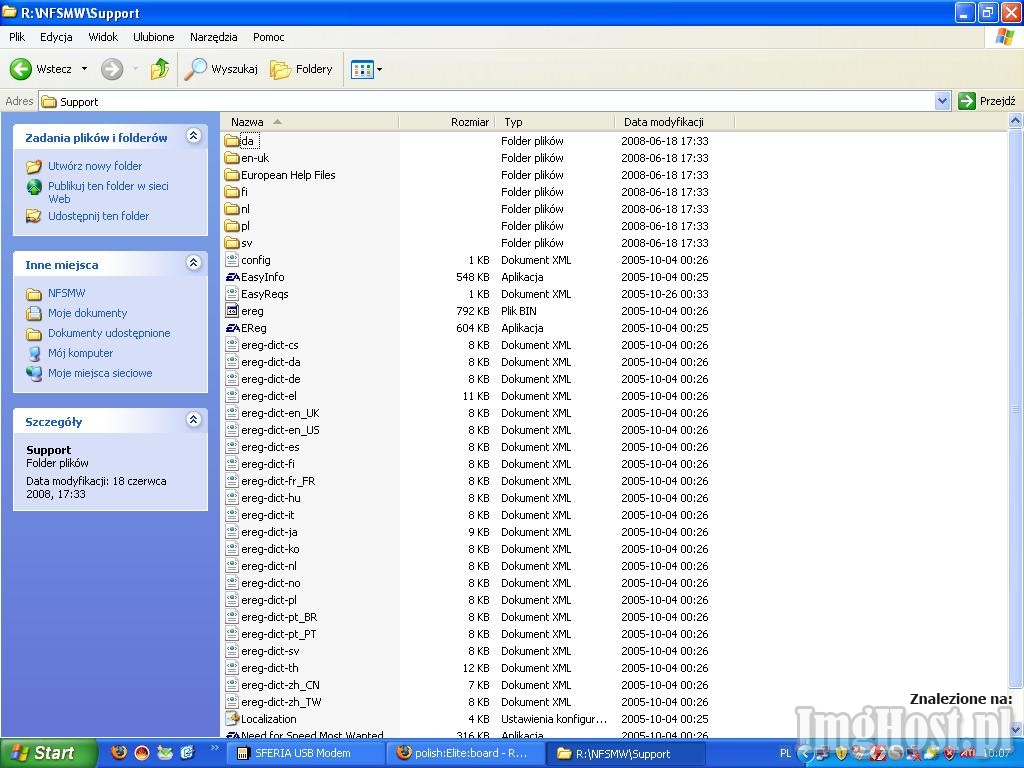Image resolution: width=1024 pixels, height=768 pixels.
Task: Select the Localization settings file icon
Action: (x=232, y=718)
